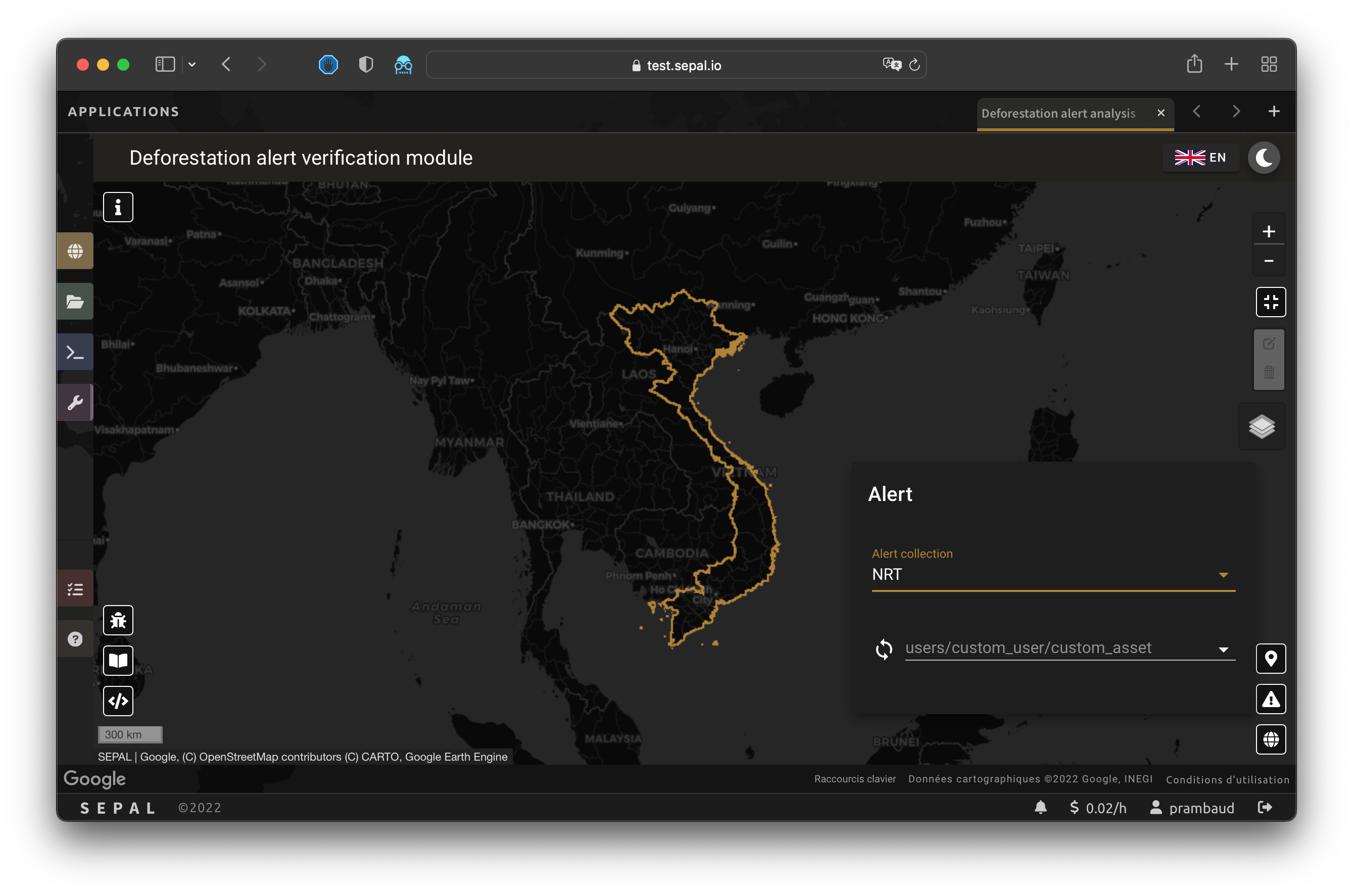Open the terminal icon in sidebar
This screenshot has height=896, width=1353.
(x=75, y=352)
